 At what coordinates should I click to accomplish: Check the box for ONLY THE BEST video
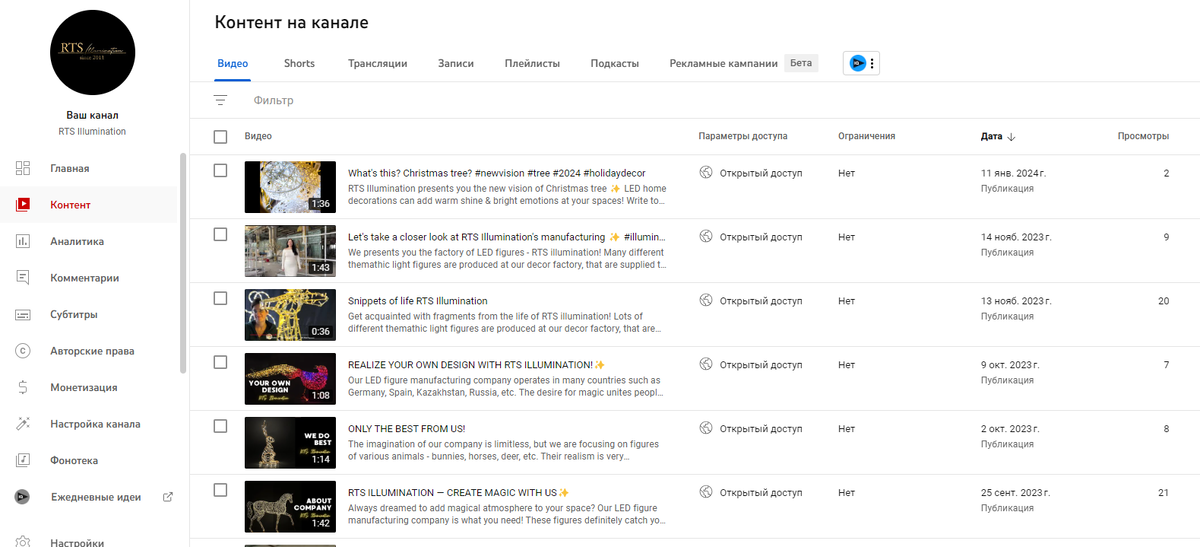(x=220, y=426)
